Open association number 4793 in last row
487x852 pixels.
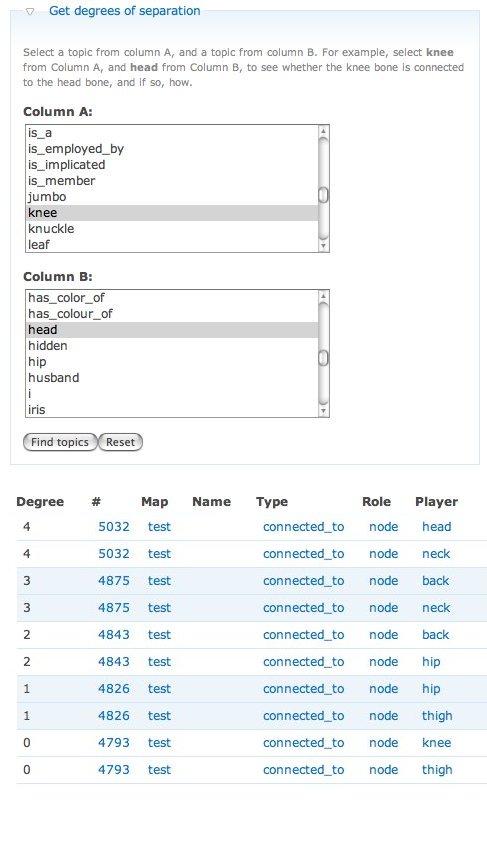click(114, 770)
